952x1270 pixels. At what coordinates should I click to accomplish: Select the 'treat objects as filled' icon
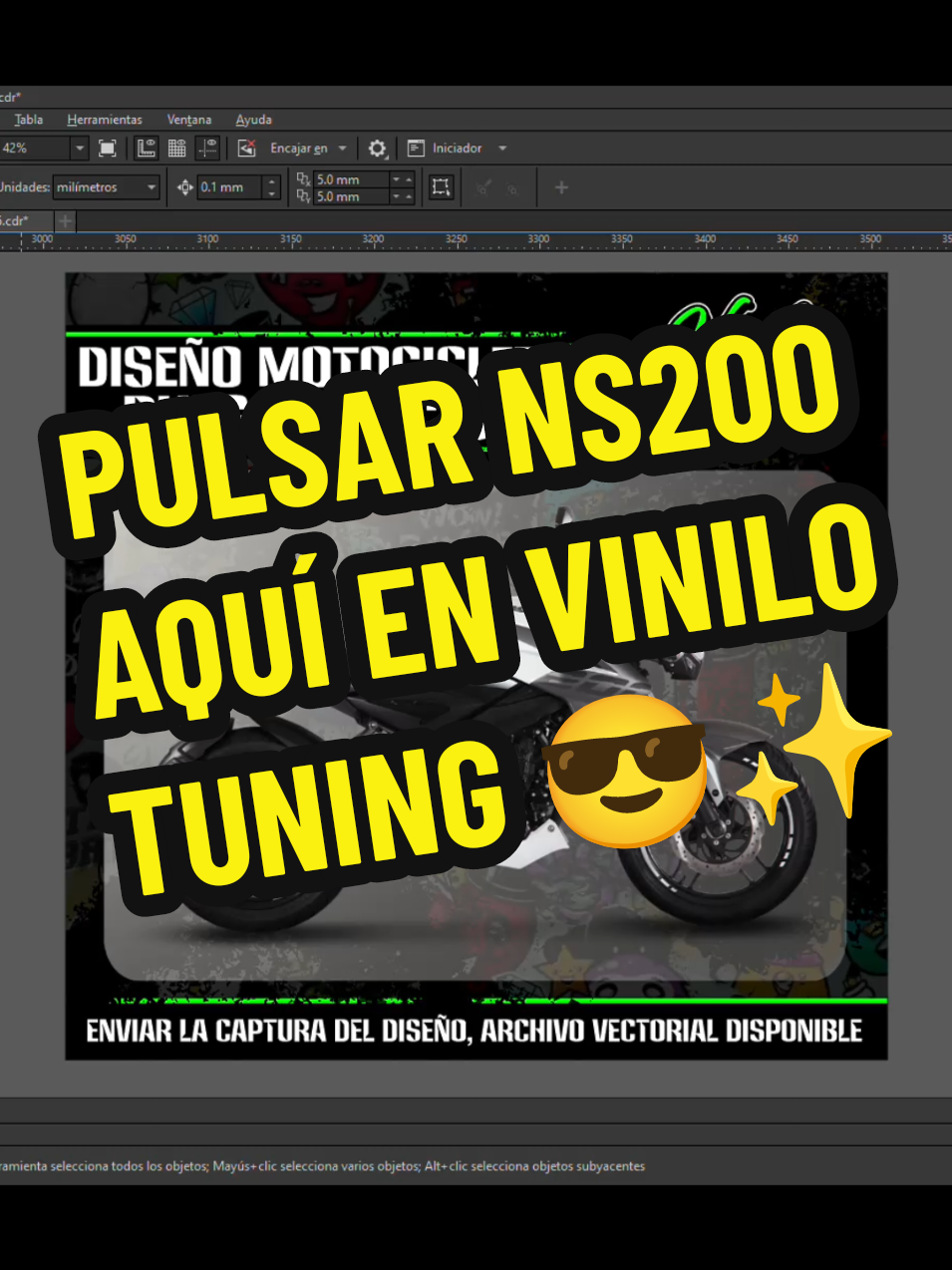point(441,186)
